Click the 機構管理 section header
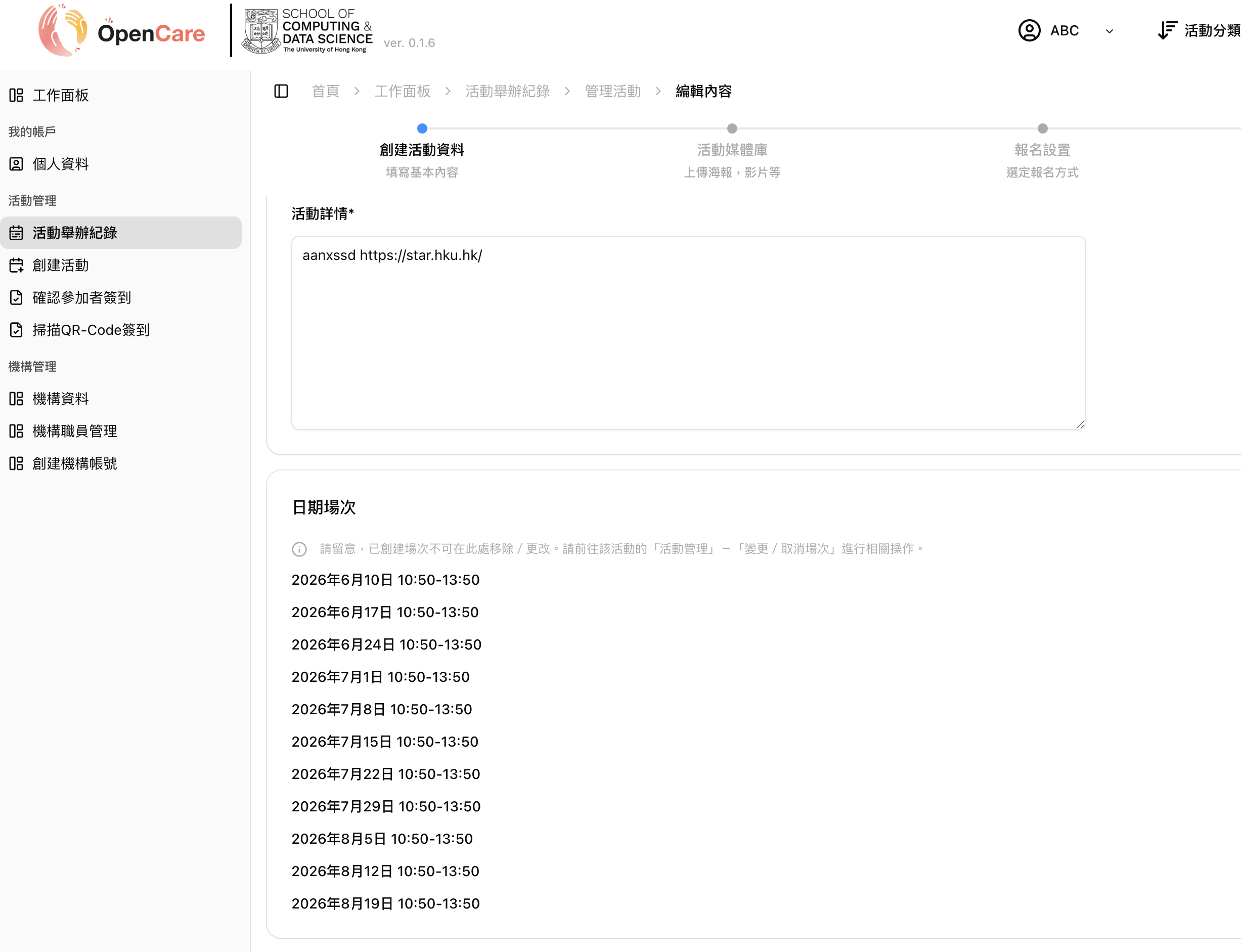Image resolution: width=1241 pixels, height=952 pixels. click(32, 367)
